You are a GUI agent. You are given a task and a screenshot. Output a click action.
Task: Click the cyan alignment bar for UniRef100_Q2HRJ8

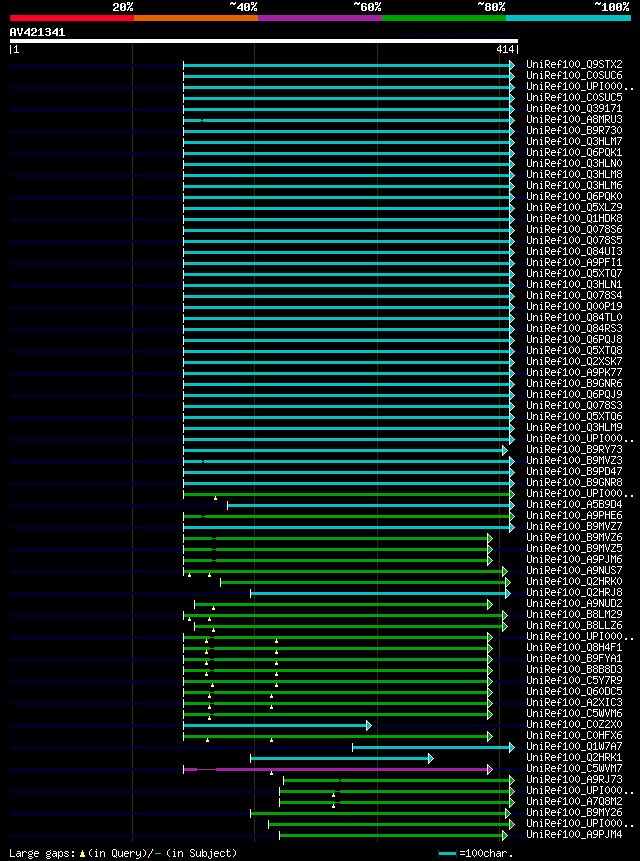[x=380, y=593]
